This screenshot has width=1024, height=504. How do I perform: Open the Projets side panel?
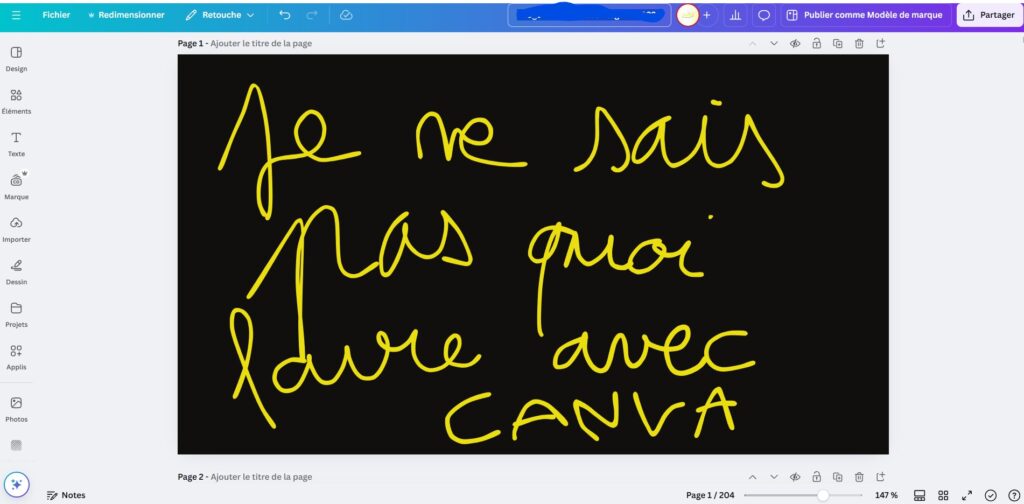coord(16,315)
